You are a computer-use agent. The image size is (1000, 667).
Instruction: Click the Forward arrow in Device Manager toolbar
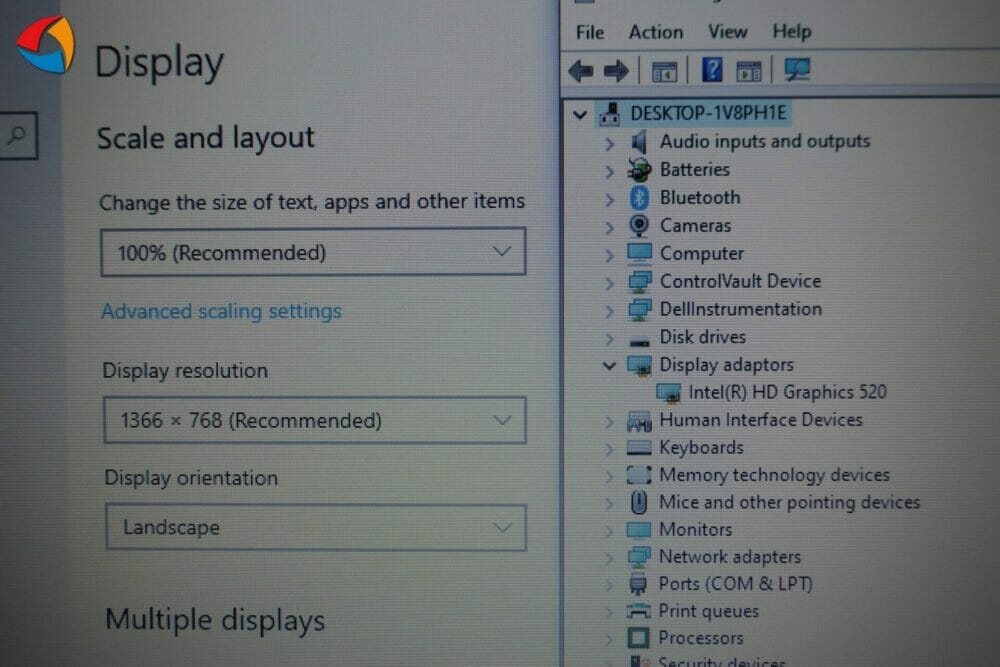[x=615, y=70]
